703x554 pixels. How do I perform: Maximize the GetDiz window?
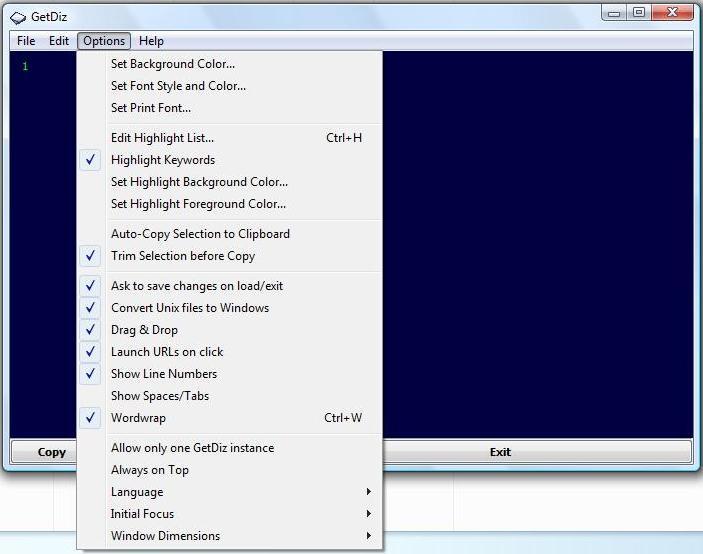(x=639, y=13)
